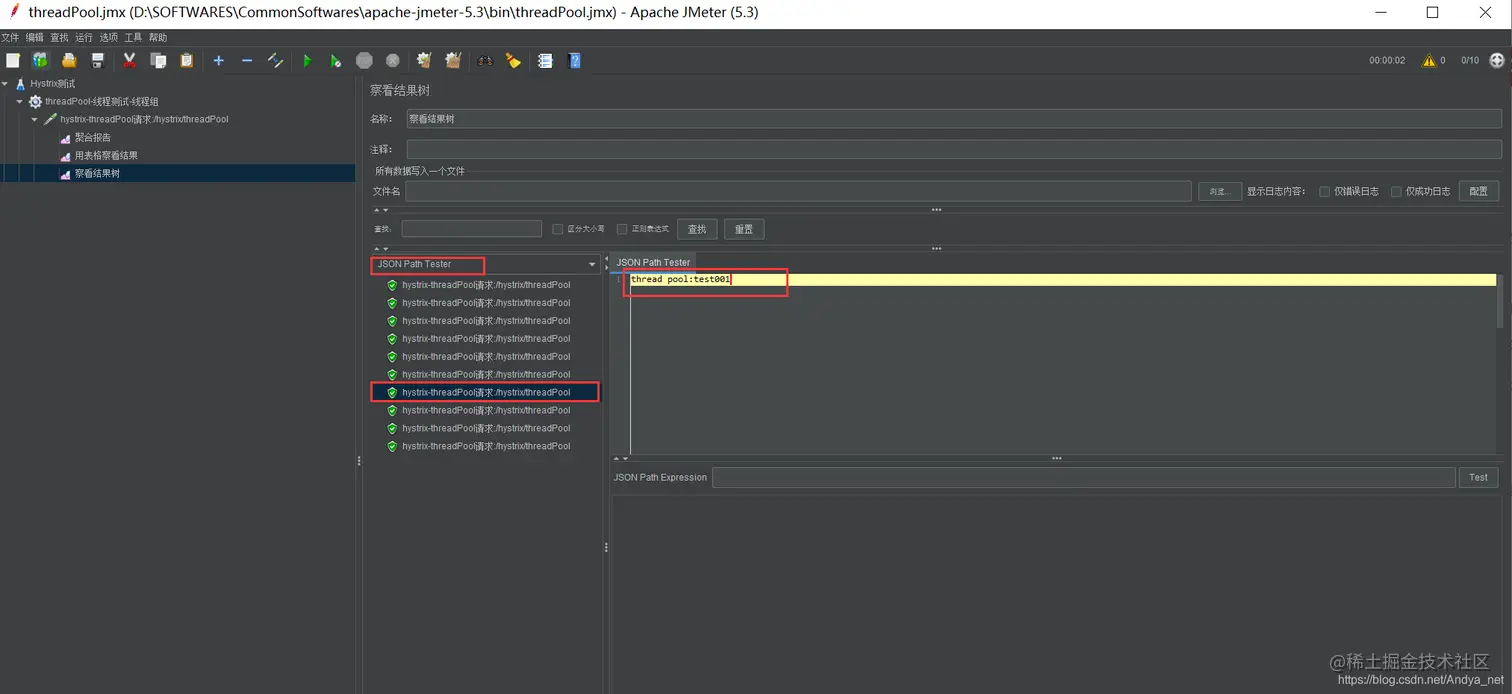Image resolution: width=1512 pixels, height=694 pixels.
Task: Click the 重置 button
Action: (744, 229)
